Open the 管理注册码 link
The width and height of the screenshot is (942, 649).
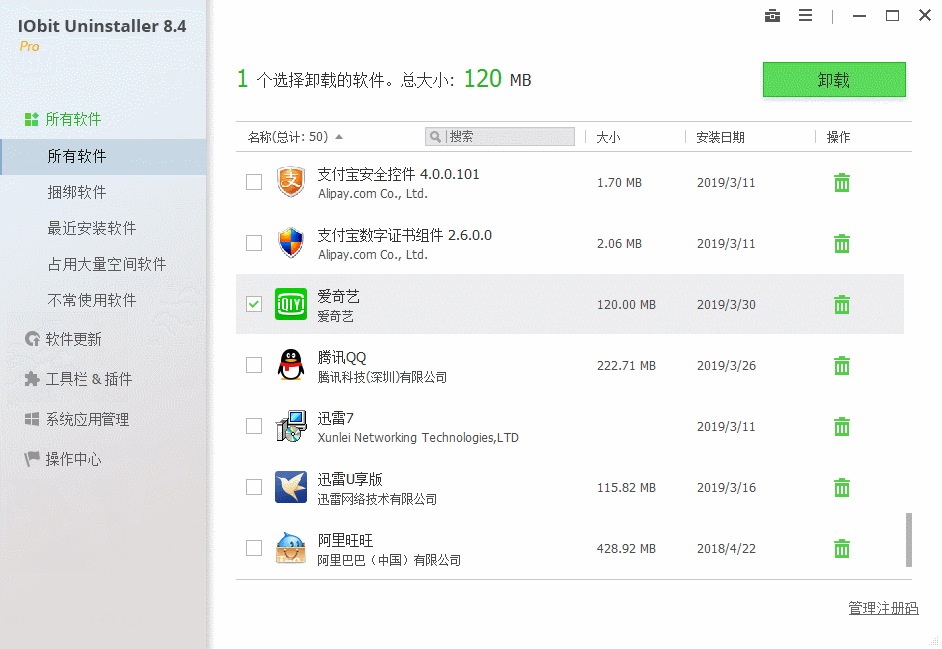click(883, 608)
